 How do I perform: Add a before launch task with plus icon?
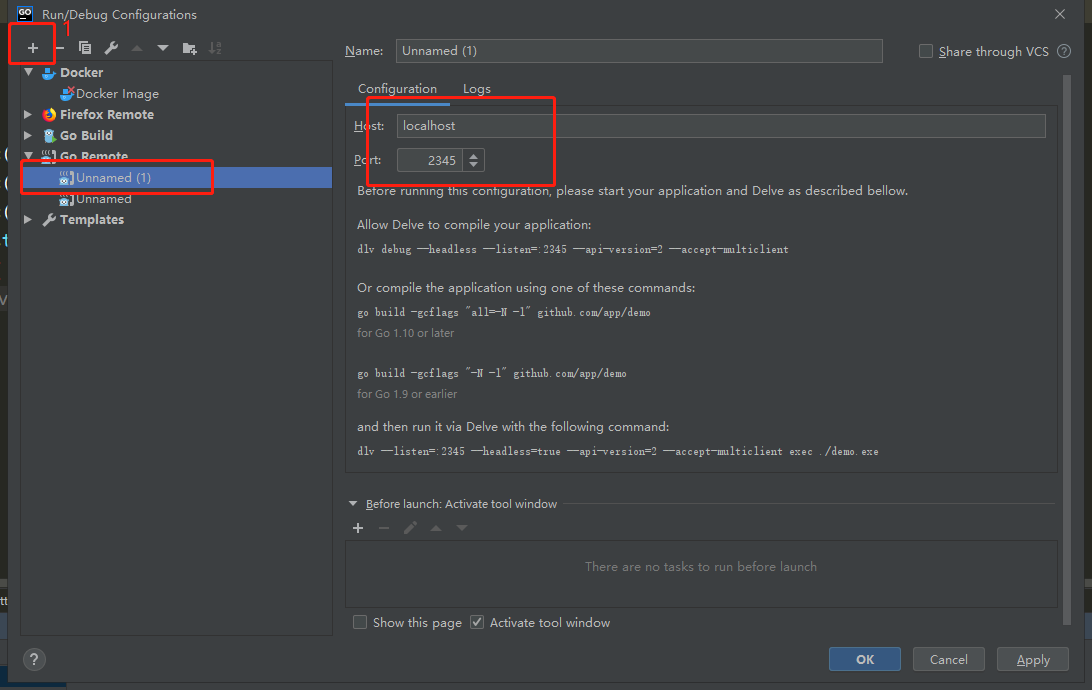[x=358, y=528]
